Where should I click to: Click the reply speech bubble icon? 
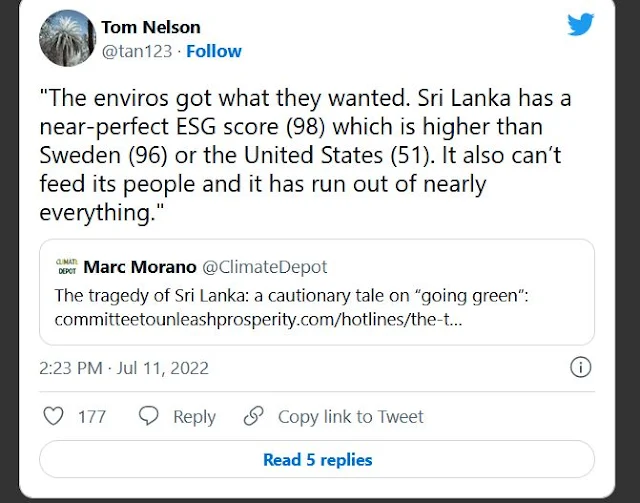[x=149, y=416]
